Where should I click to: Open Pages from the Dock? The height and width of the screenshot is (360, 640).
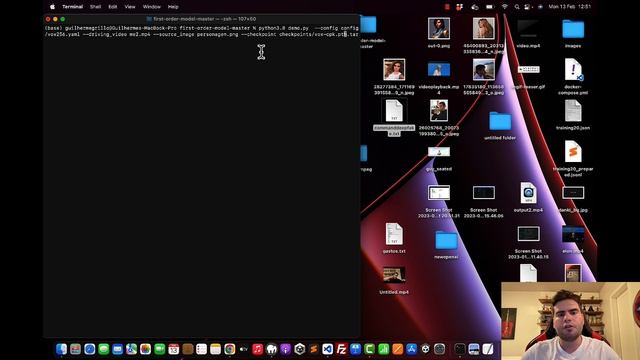[398, 349]
